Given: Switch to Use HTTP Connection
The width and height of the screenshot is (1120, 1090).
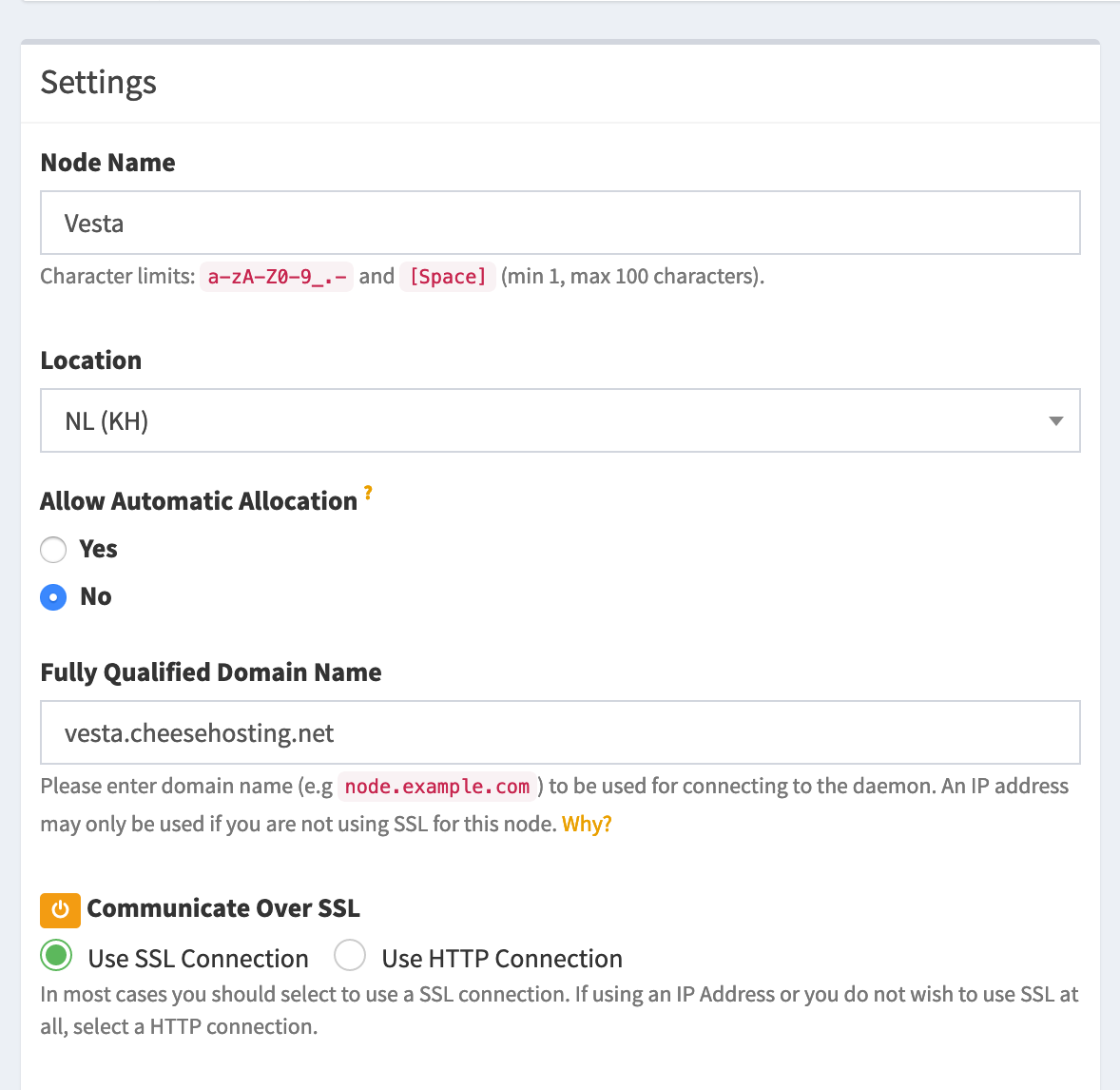Looking at the screenshot, I should pos(350,955).
